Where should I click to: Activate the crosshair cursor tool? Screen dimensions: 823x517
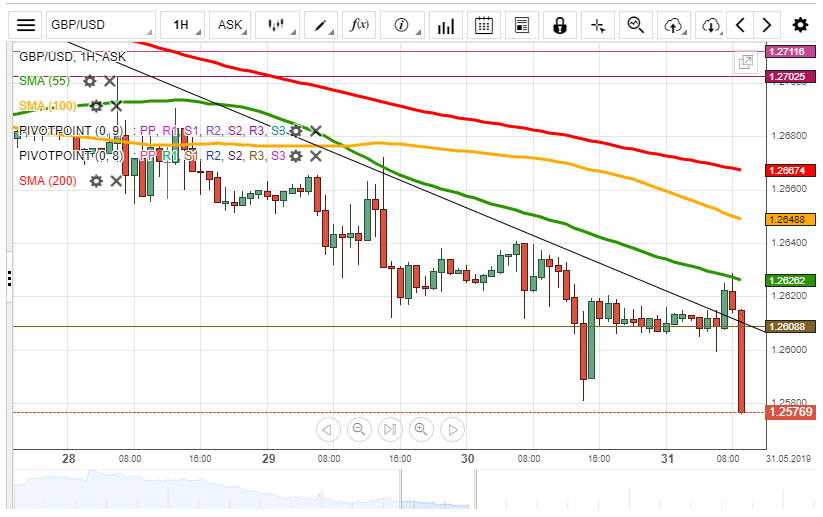point(598,25)
